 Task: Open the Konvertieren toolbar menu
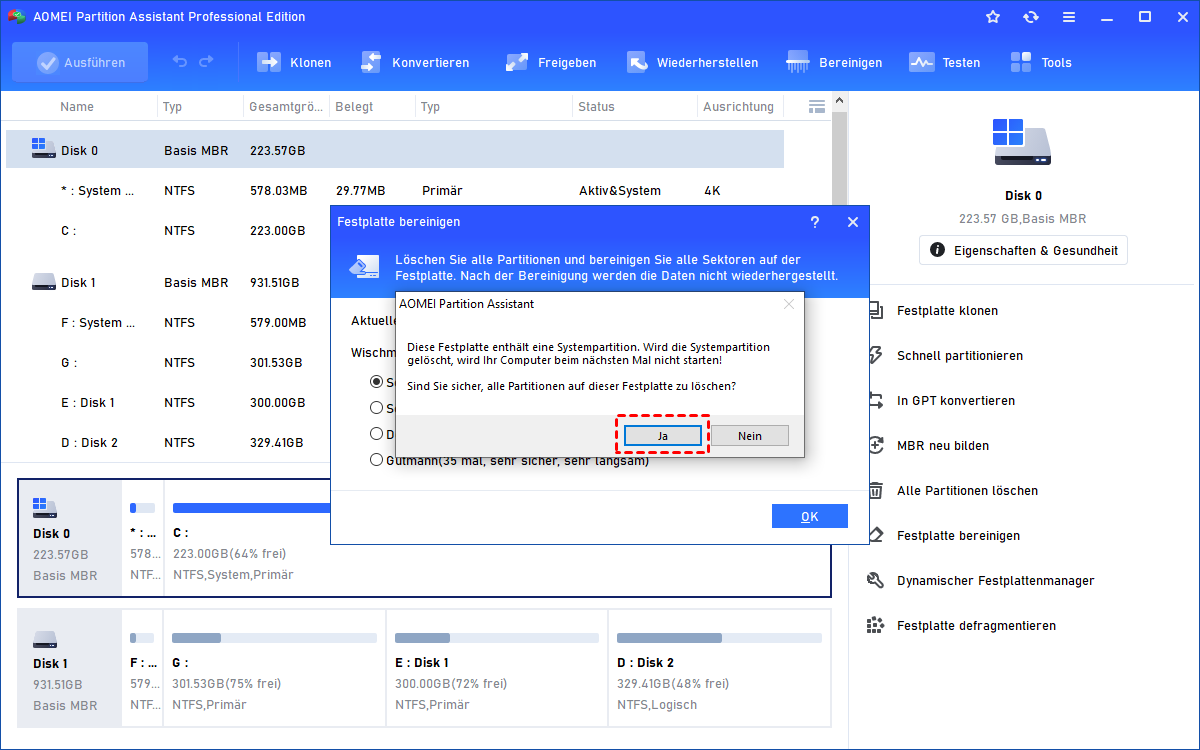[414, 62]
